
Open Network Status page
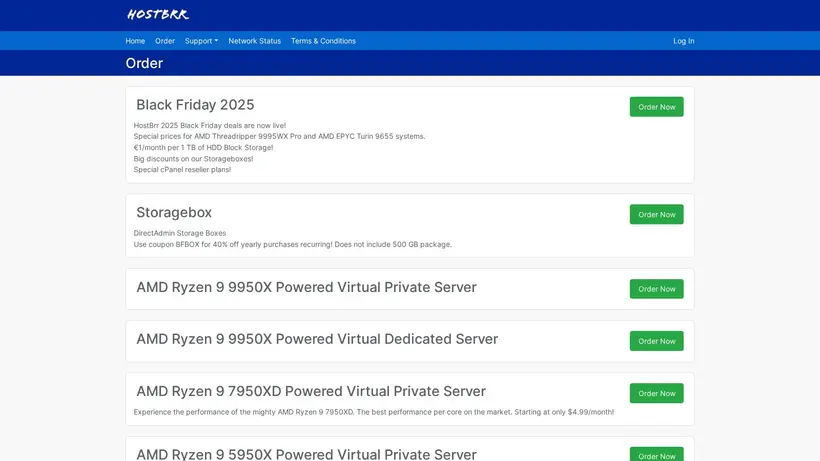coord(255,41)
